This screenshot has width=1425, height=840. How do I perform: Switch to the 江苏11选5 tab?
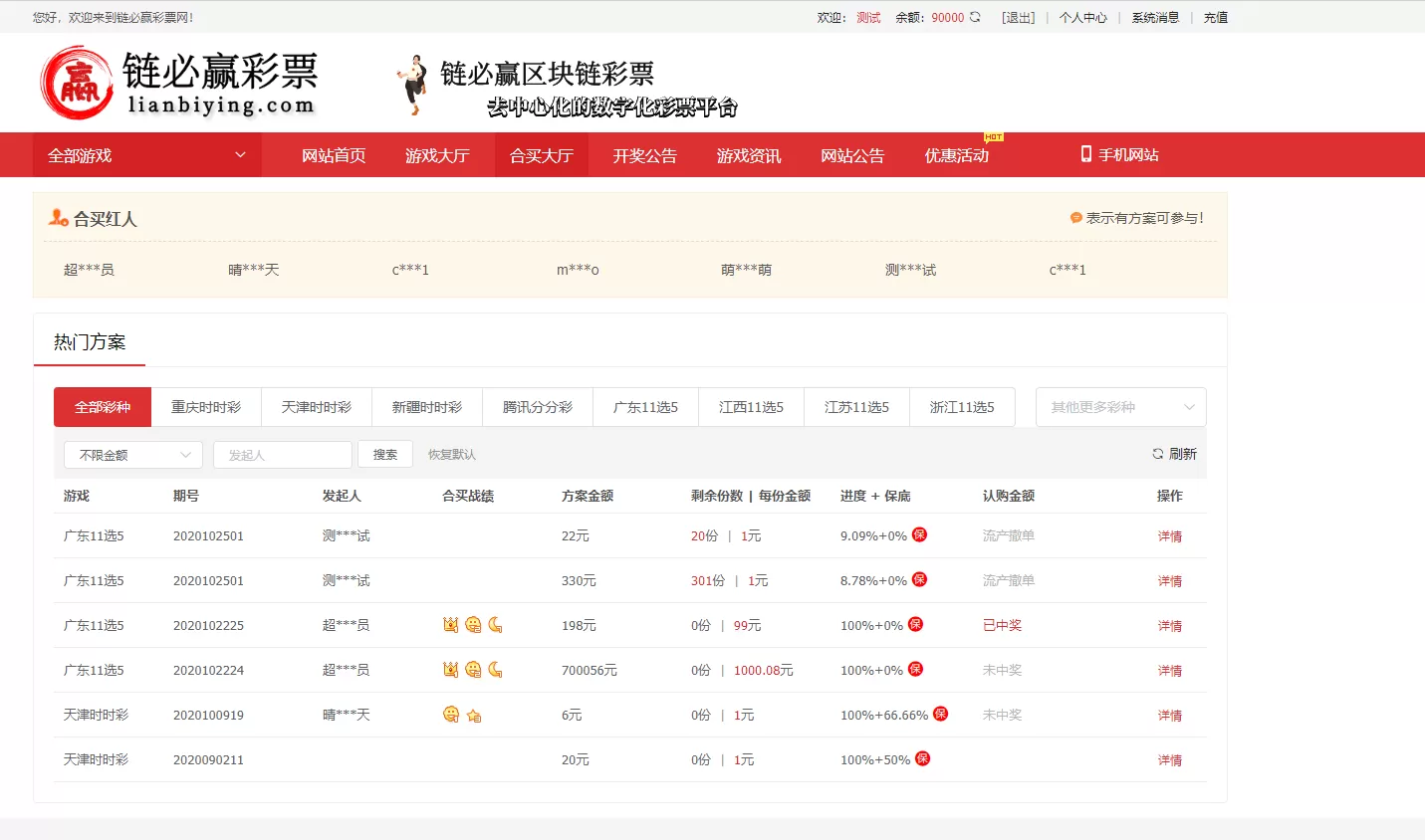point(856,407)
